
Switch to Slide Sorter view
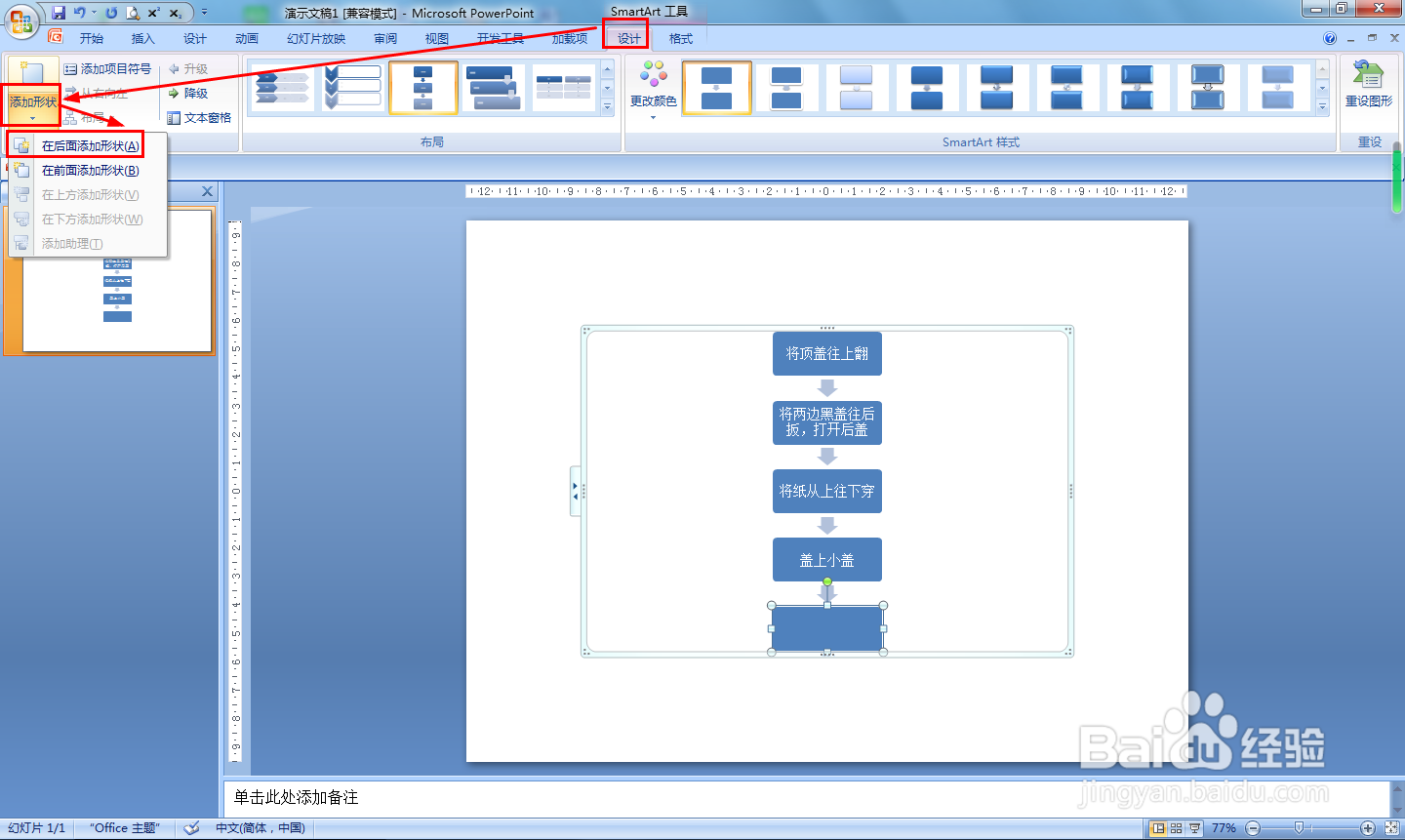coord(1177,828)
